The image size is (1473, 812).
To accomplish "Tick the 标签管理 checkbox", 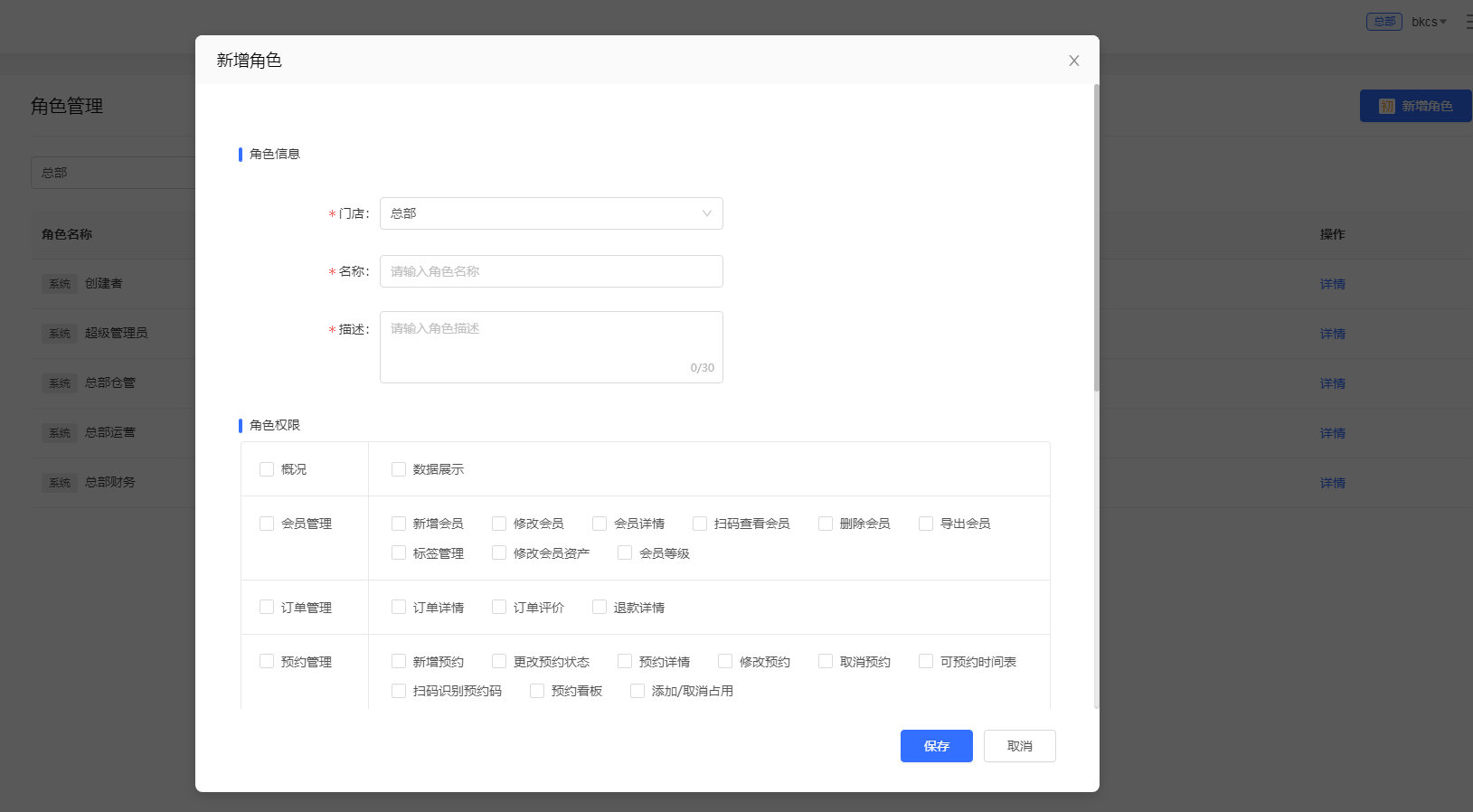I will 399,552.
